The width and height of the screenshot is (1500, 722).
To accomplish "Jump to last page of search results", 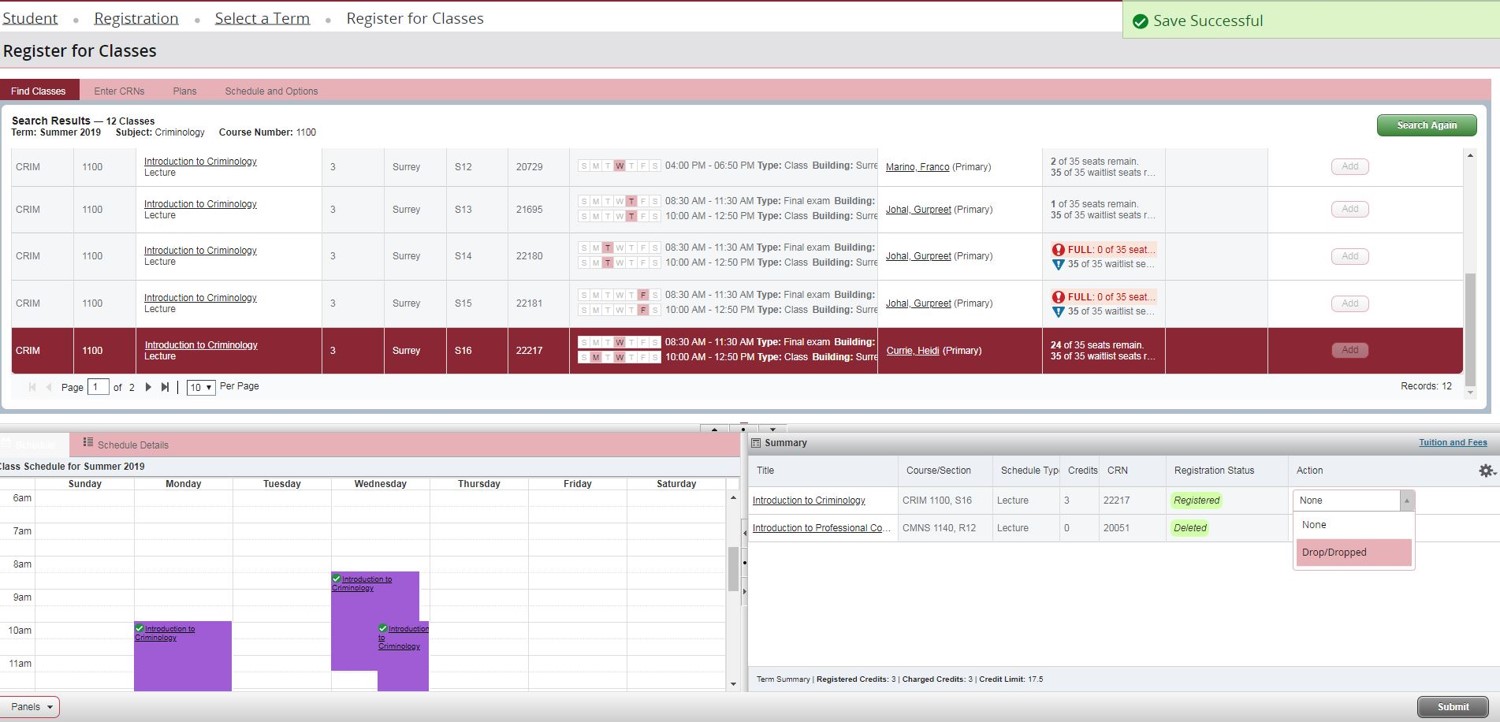I will coord(165,387).
